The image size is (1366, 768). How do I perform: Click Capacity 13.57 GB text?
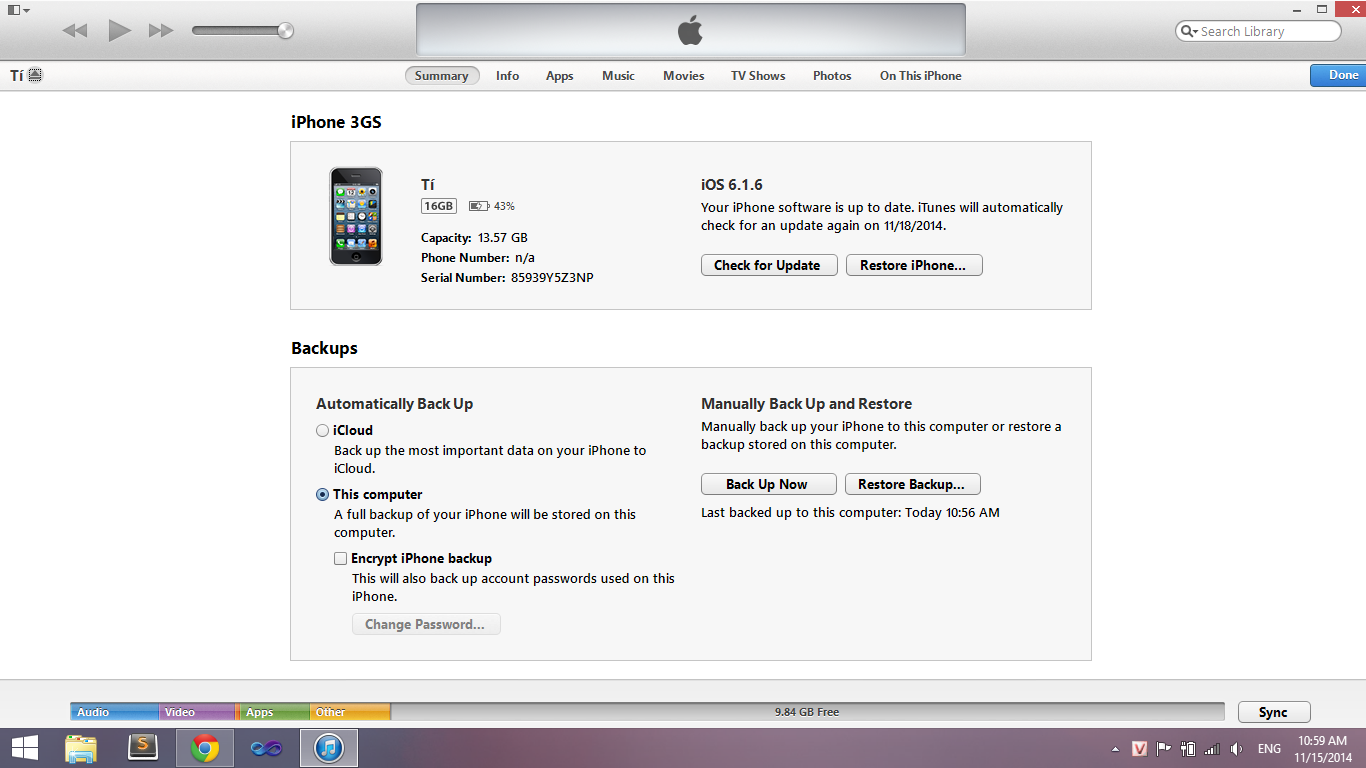coord(474,238)
